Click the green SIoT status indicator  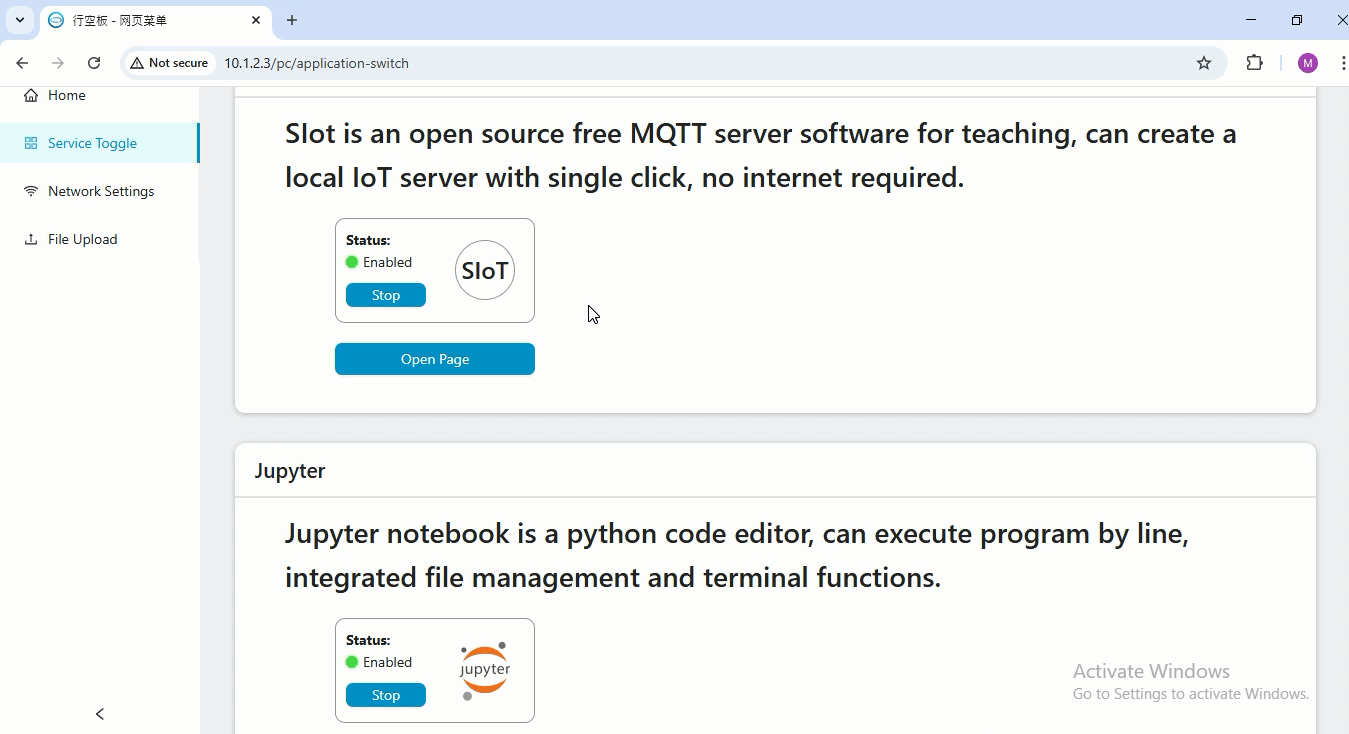click(352, 262)
